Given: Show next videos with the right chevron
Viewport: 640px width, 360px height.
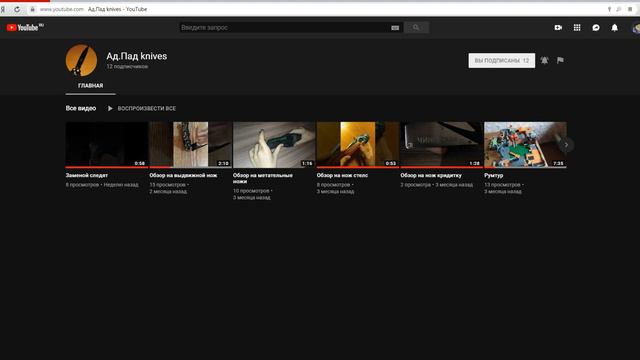Looking at the screenshot, I should point(566,145).
